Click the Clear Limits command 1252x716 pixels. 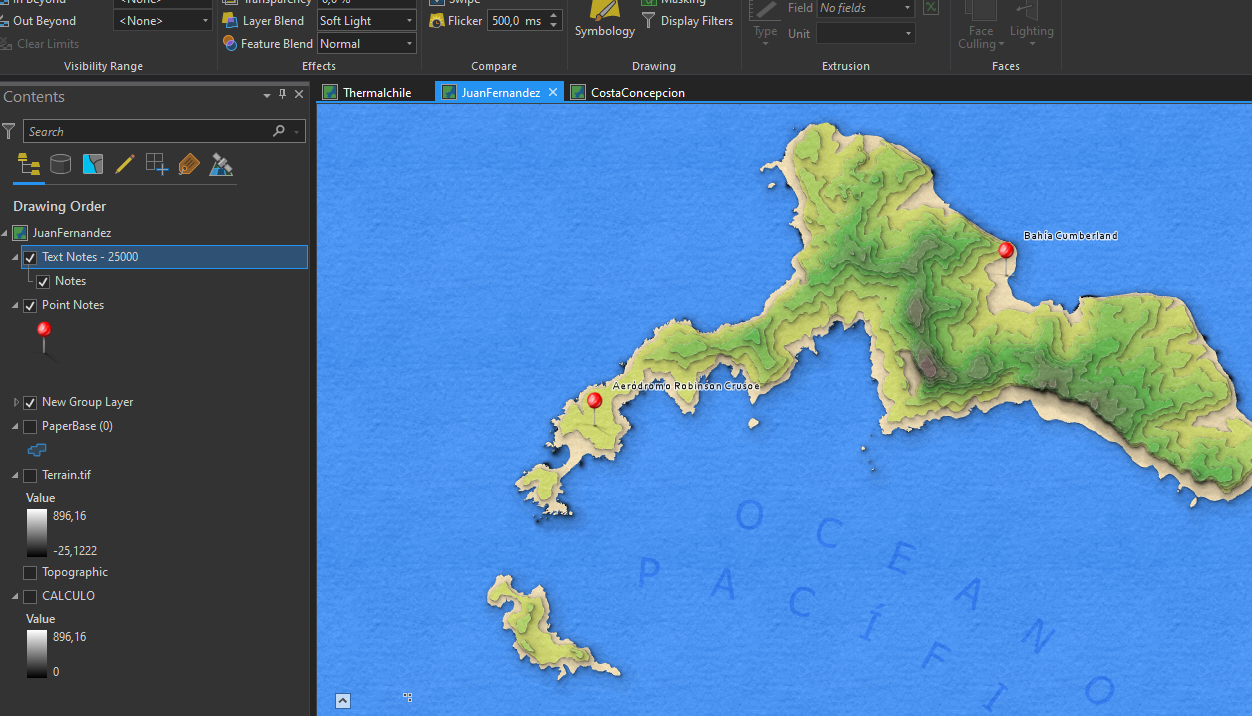[47, 43]
